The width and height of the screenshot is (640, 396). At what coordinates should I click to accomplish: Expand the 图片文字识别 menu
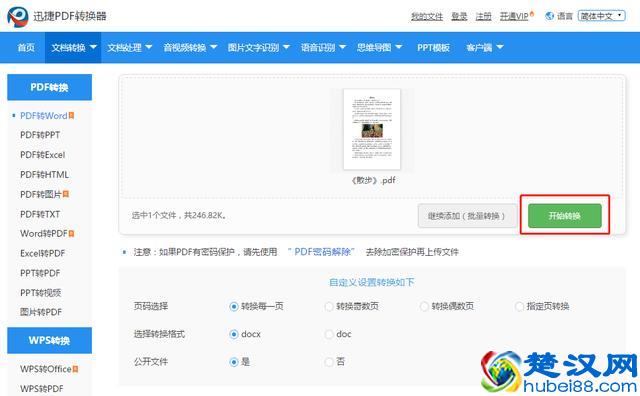tap(258, 47)
